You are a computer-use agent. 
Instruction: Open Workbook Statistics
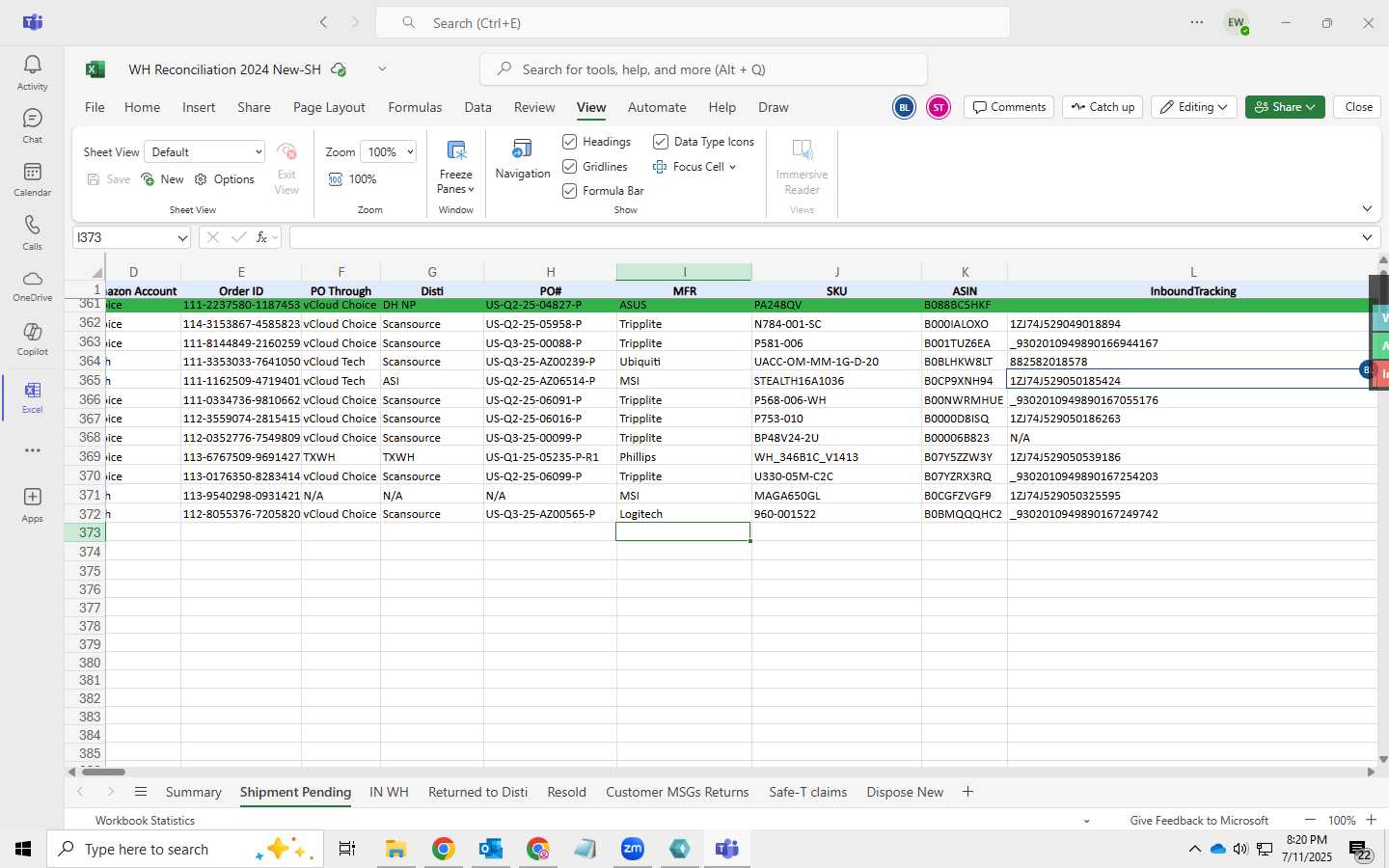click(x=145, y=821)
